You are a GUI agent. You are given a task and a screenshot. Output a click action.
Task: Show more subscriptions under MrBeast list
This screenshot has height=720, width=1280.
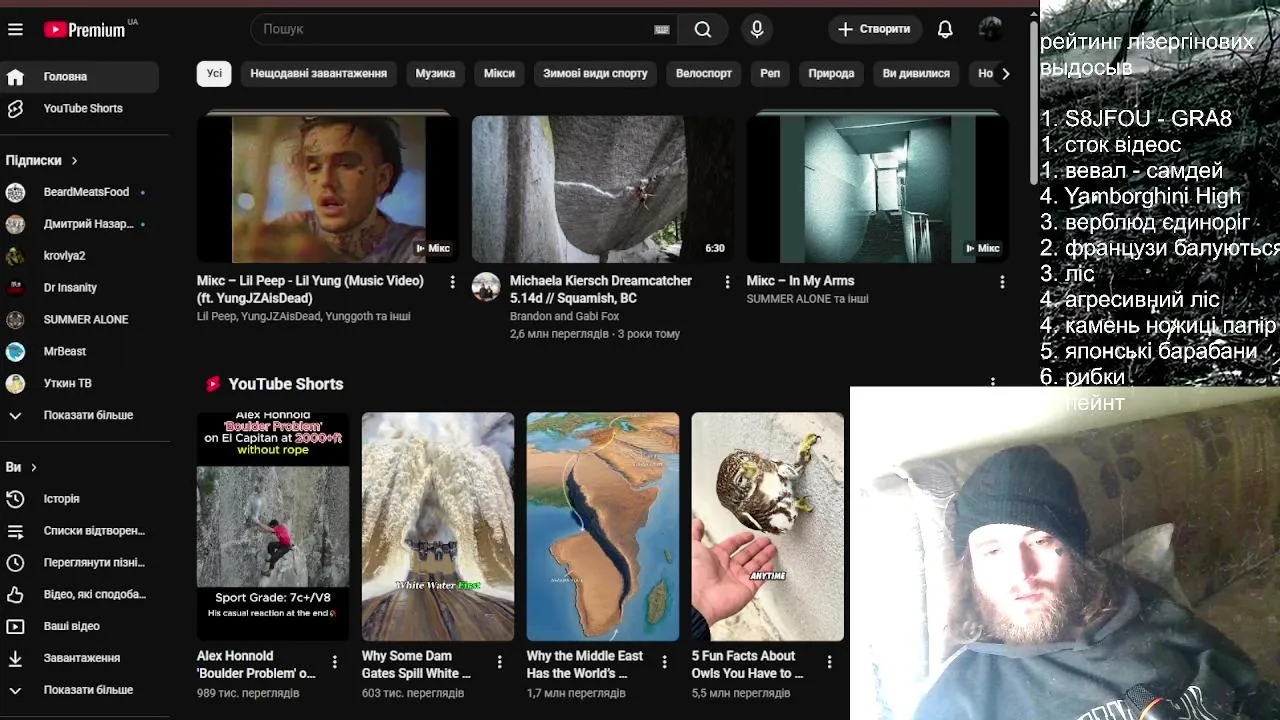tap(80, 415)
